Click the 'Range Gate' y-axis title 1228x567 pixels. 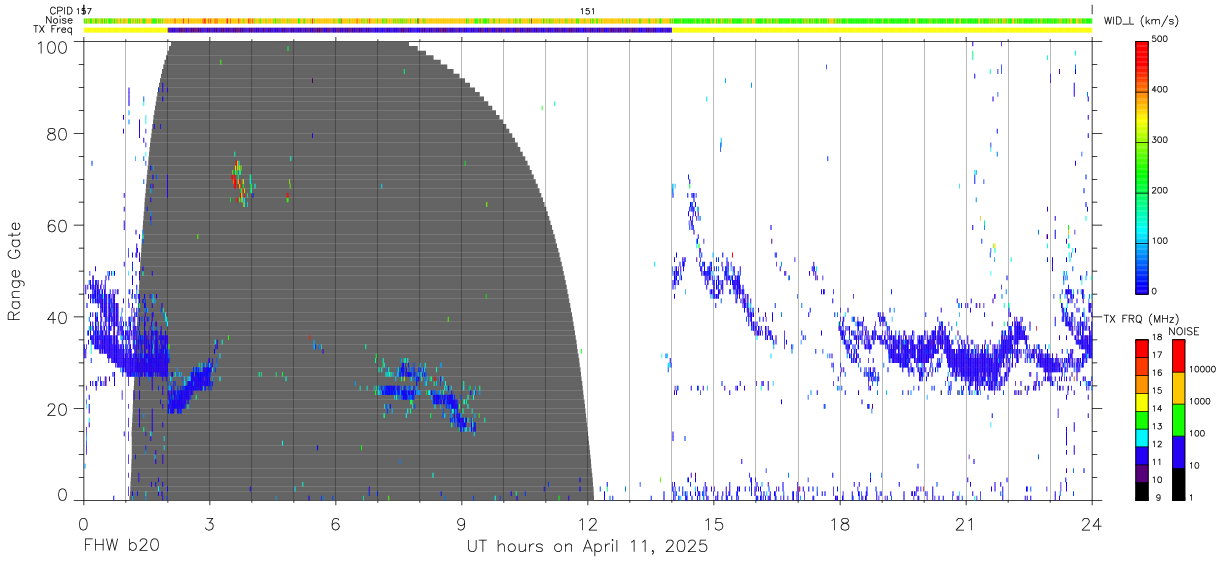coord(15,271)
